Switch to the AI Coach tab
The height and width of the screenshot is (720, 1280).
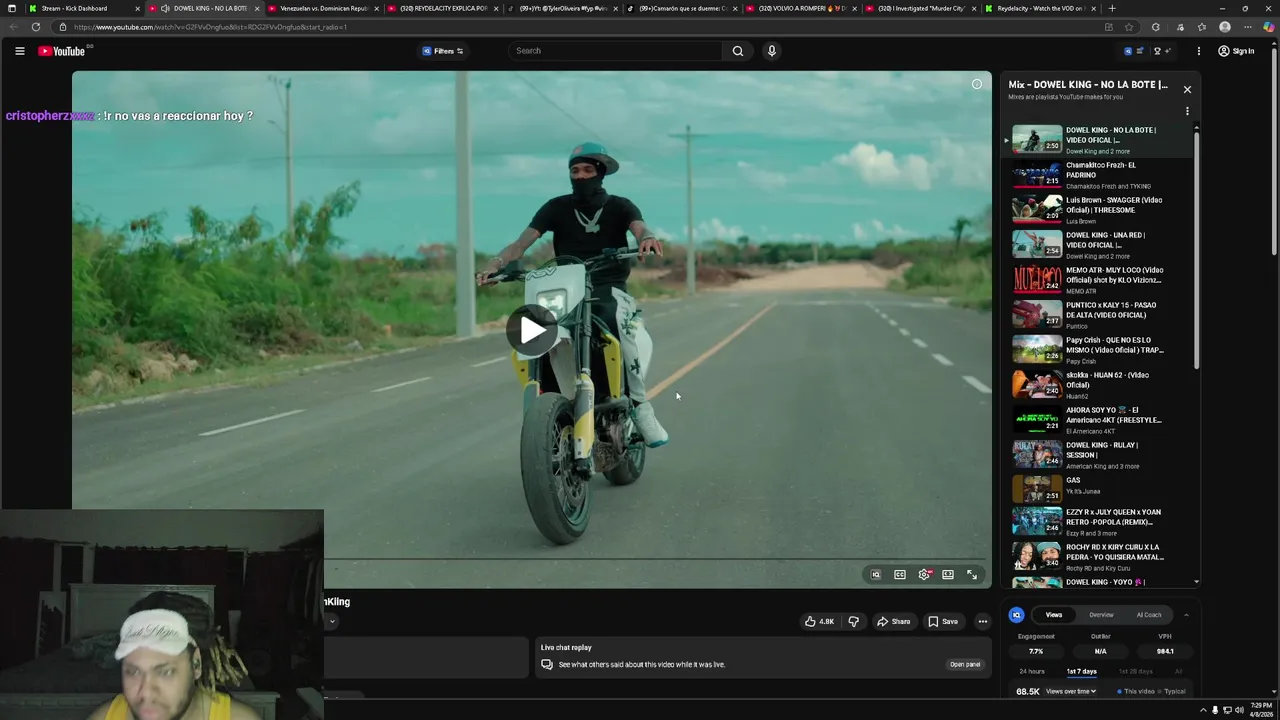point(1149,615)
